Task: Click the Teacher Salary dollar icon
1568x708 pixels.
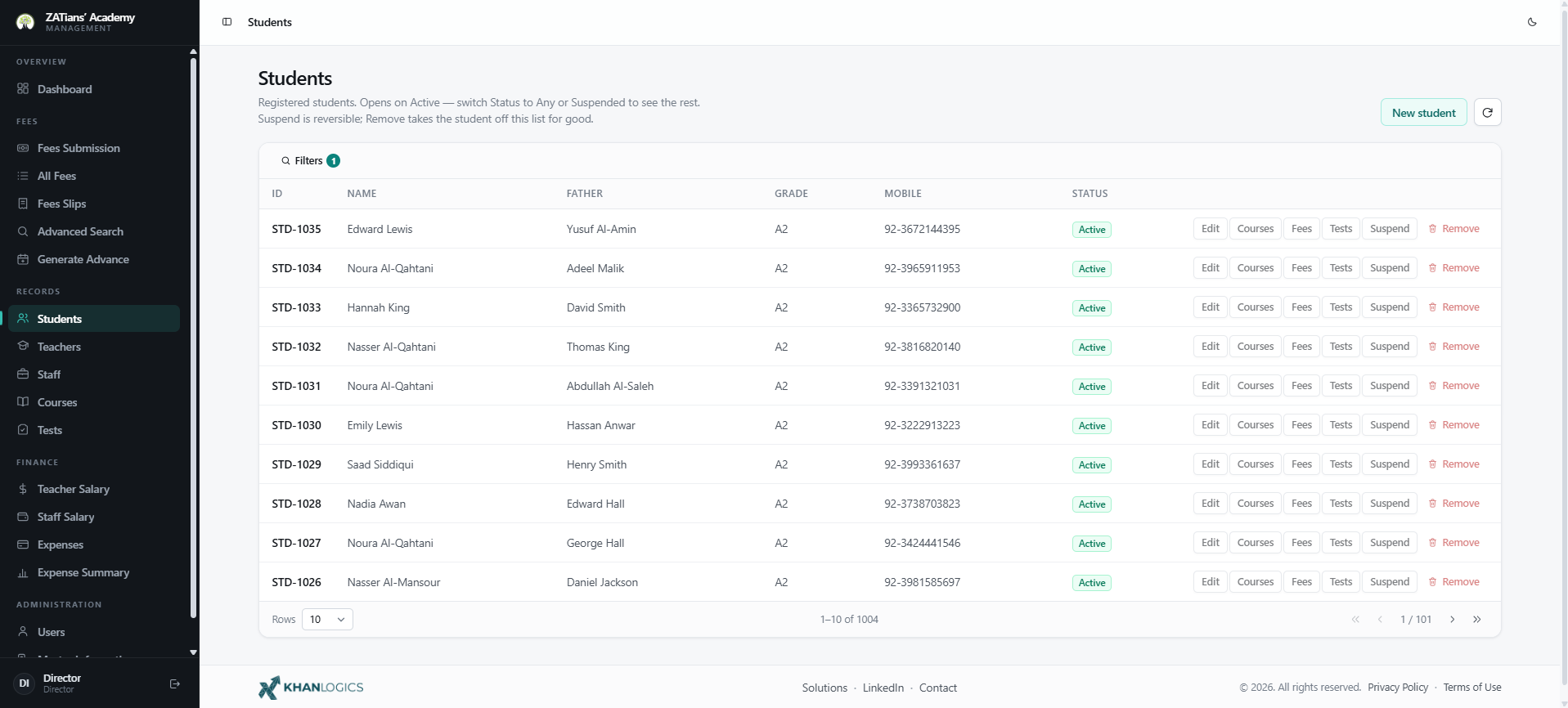Action: [23, 489]
